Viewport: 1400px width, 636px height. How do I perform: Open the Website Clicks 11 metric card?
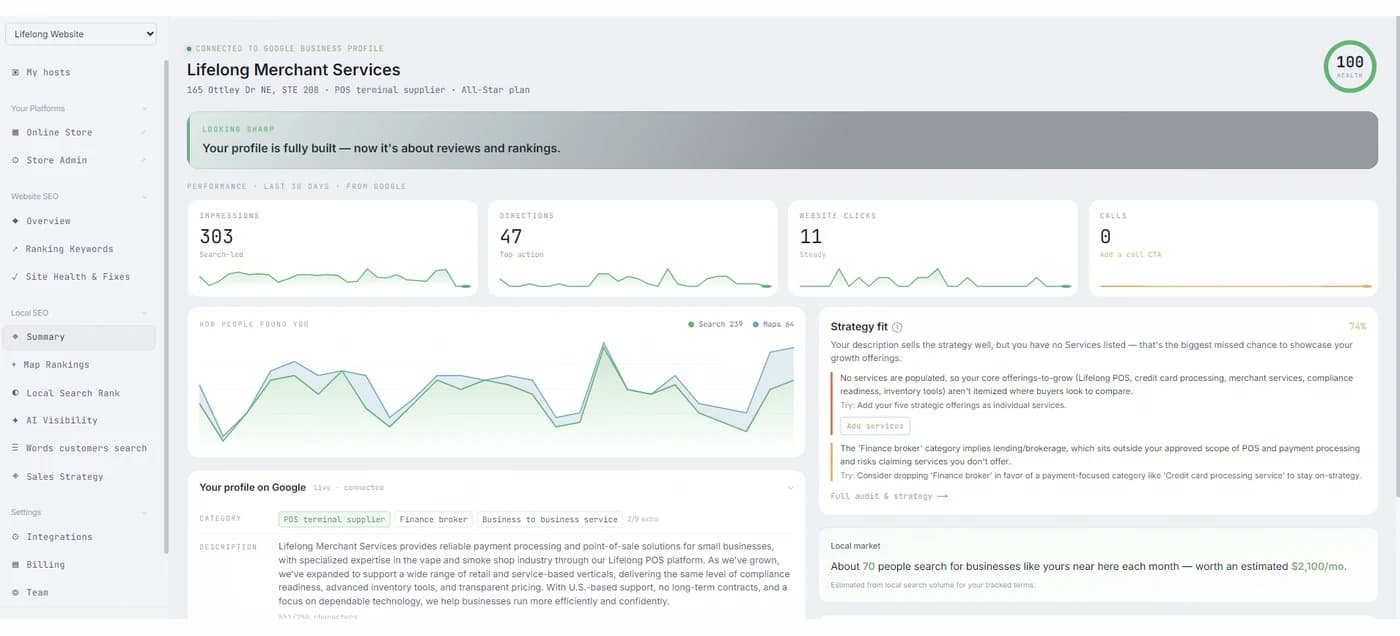[x=932, y=248]
